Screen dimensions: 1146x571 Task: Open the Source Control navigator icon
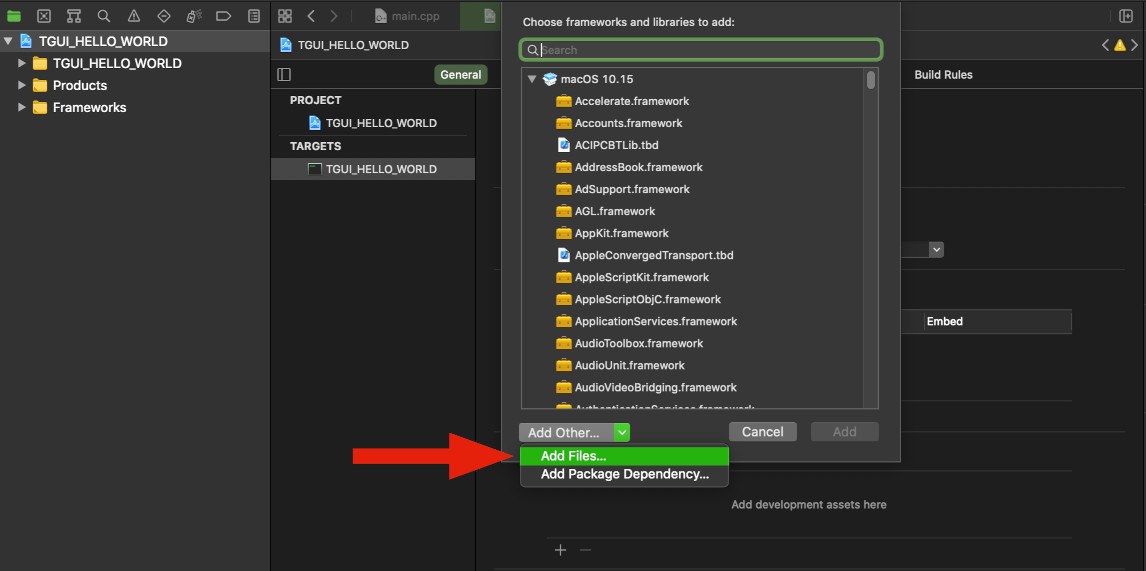(x=44, y=15)
